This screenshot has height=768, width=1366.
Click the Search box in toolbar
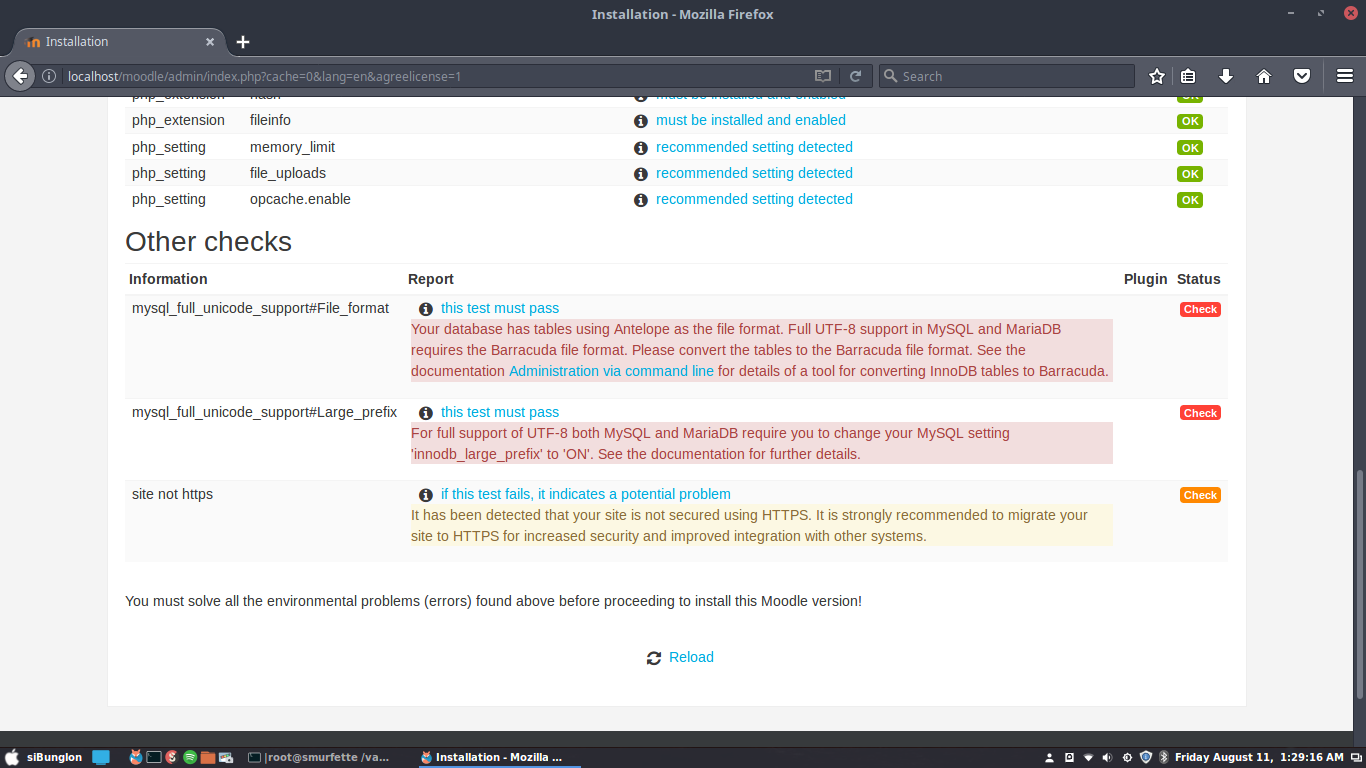click(x=1007, y=76)
